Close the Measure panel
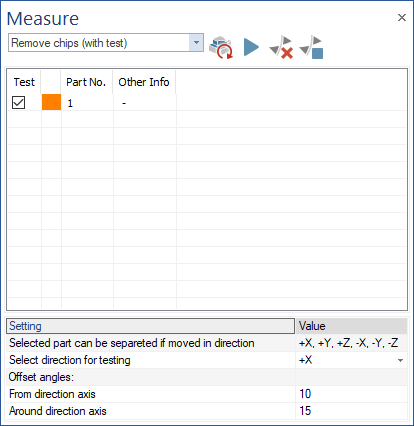Viewport: 414px width, 426px height. point(402,18)
